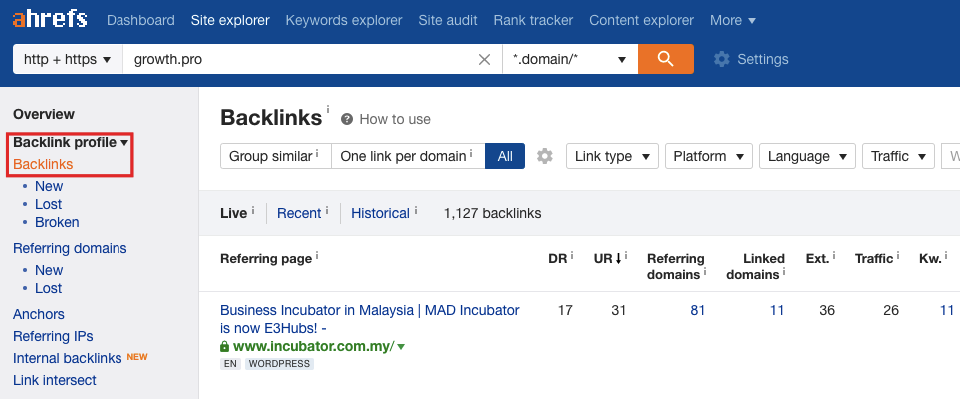Open Referring IPs in the sidebar
960x399 pixels.
point(53,337)
